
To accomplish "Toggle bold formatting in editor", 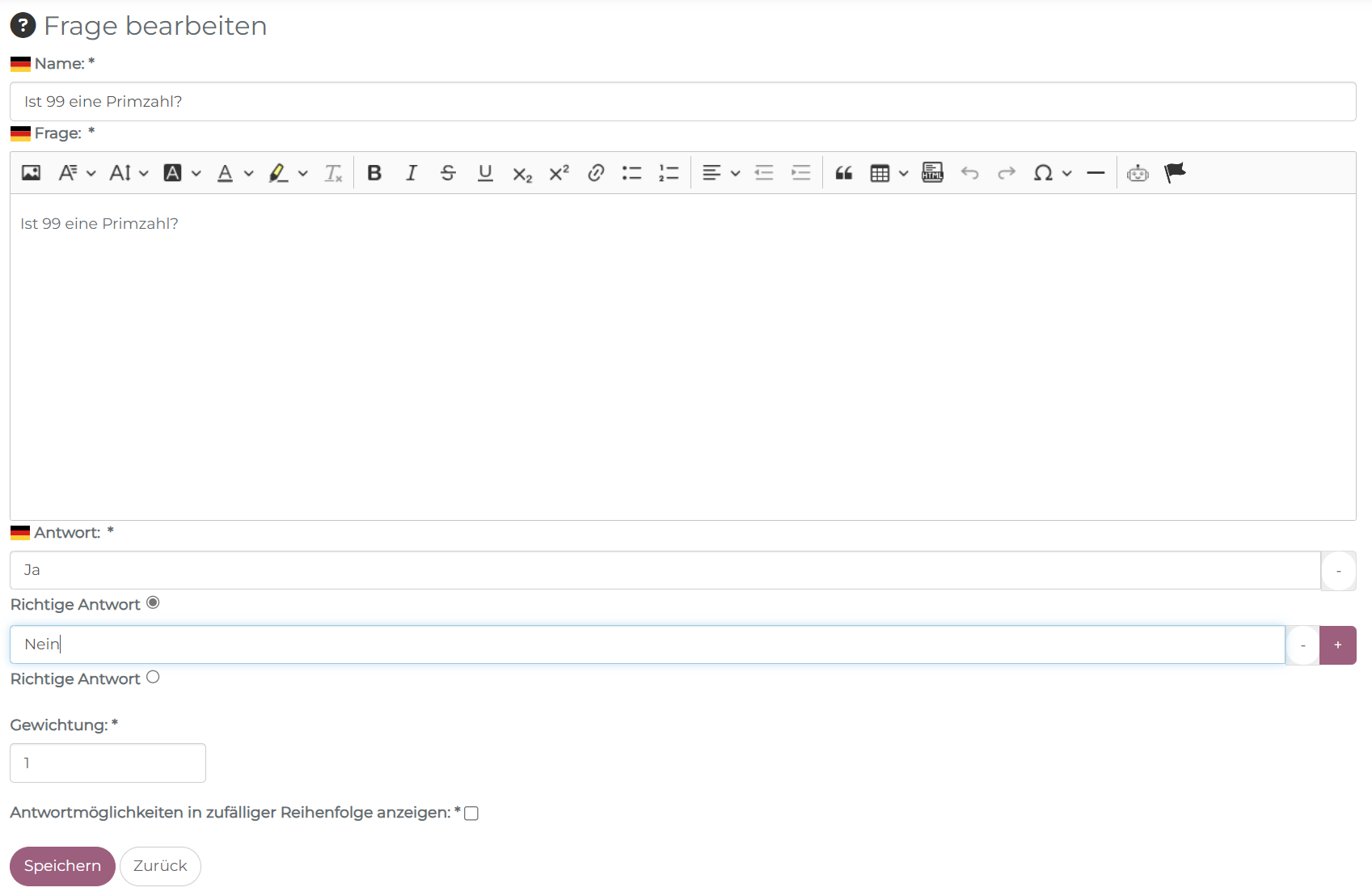I will click(x=374, y=173).
